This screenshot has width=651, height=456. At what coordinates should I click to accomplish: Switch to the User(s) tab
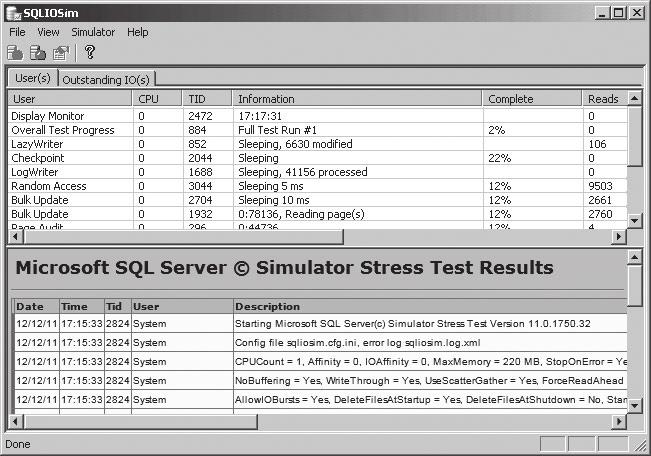(32, 78)
